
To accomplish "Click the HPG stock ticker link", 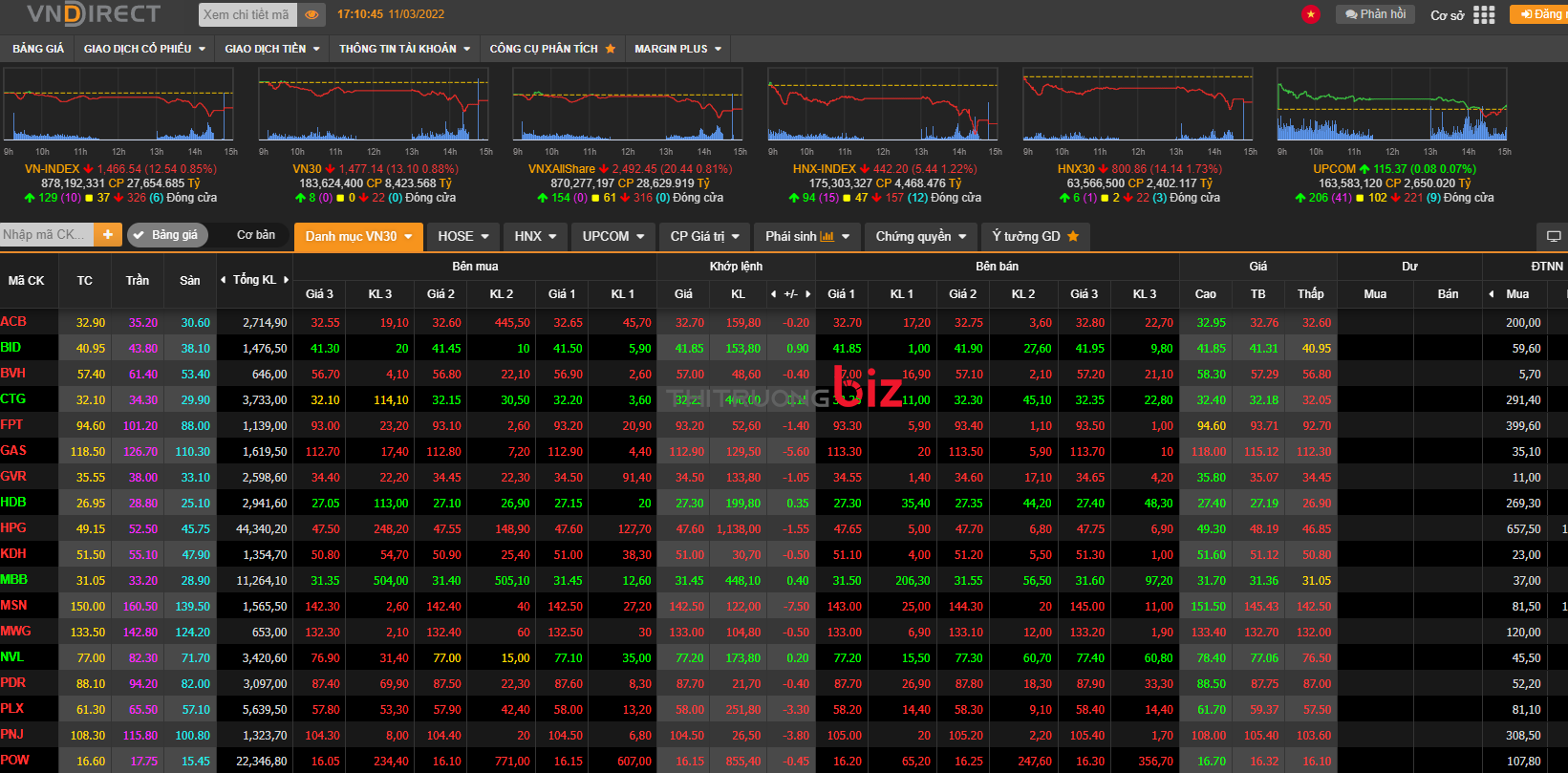I will [13, 528].
